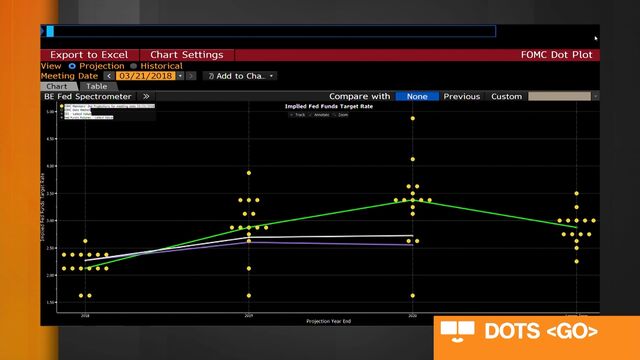This screenshot has height=360, width=640.
Task: Go to the previous meeting date arrow
Action: tap(109, 76)
